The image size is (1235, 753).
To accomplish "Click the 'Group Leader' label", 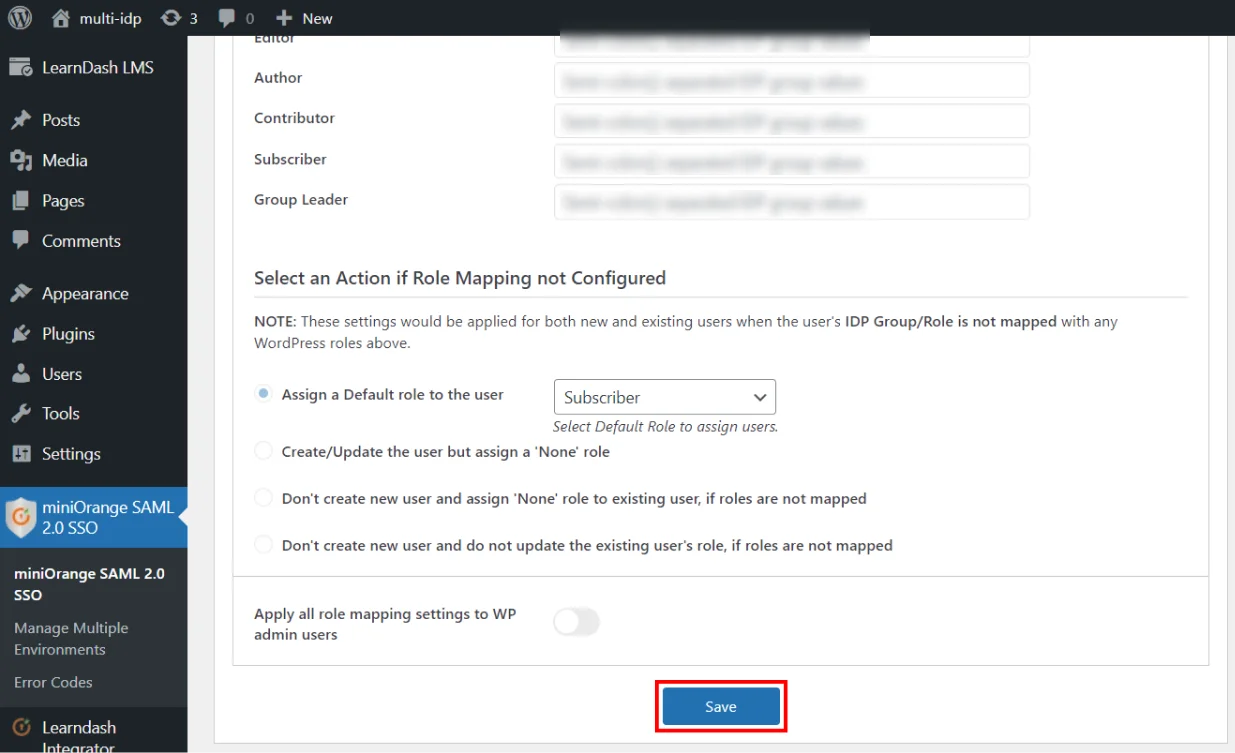I will coord(301,199).
